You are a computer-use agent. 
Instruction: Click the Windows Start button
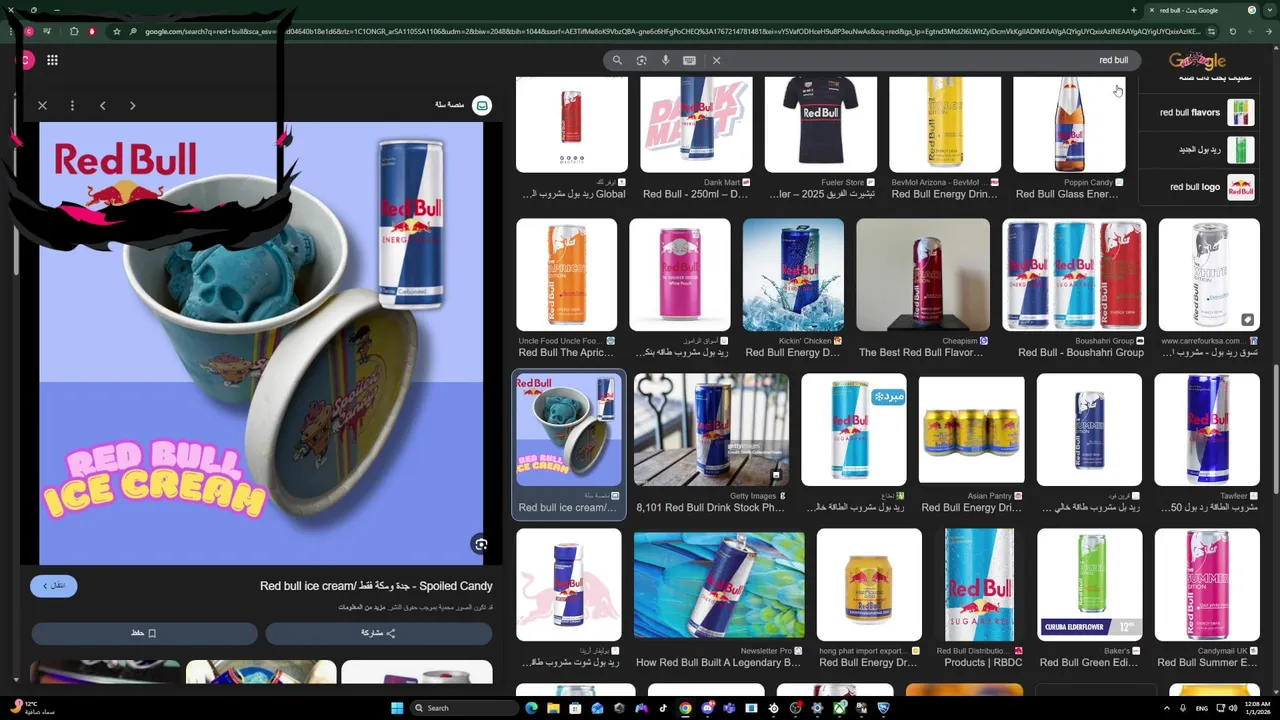click(397, 708)
